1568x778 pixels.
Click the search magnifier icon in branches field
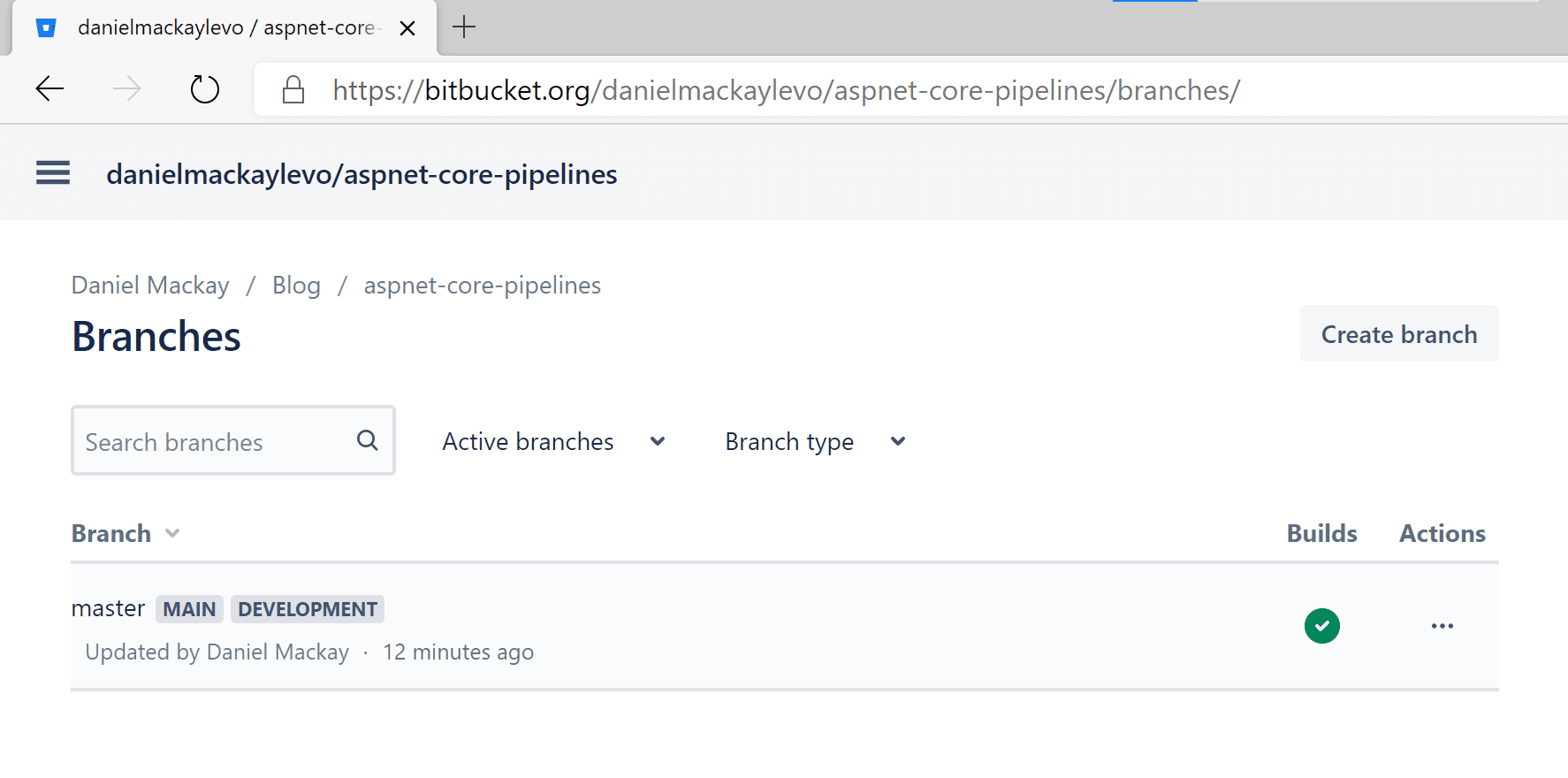coord(368,439)
